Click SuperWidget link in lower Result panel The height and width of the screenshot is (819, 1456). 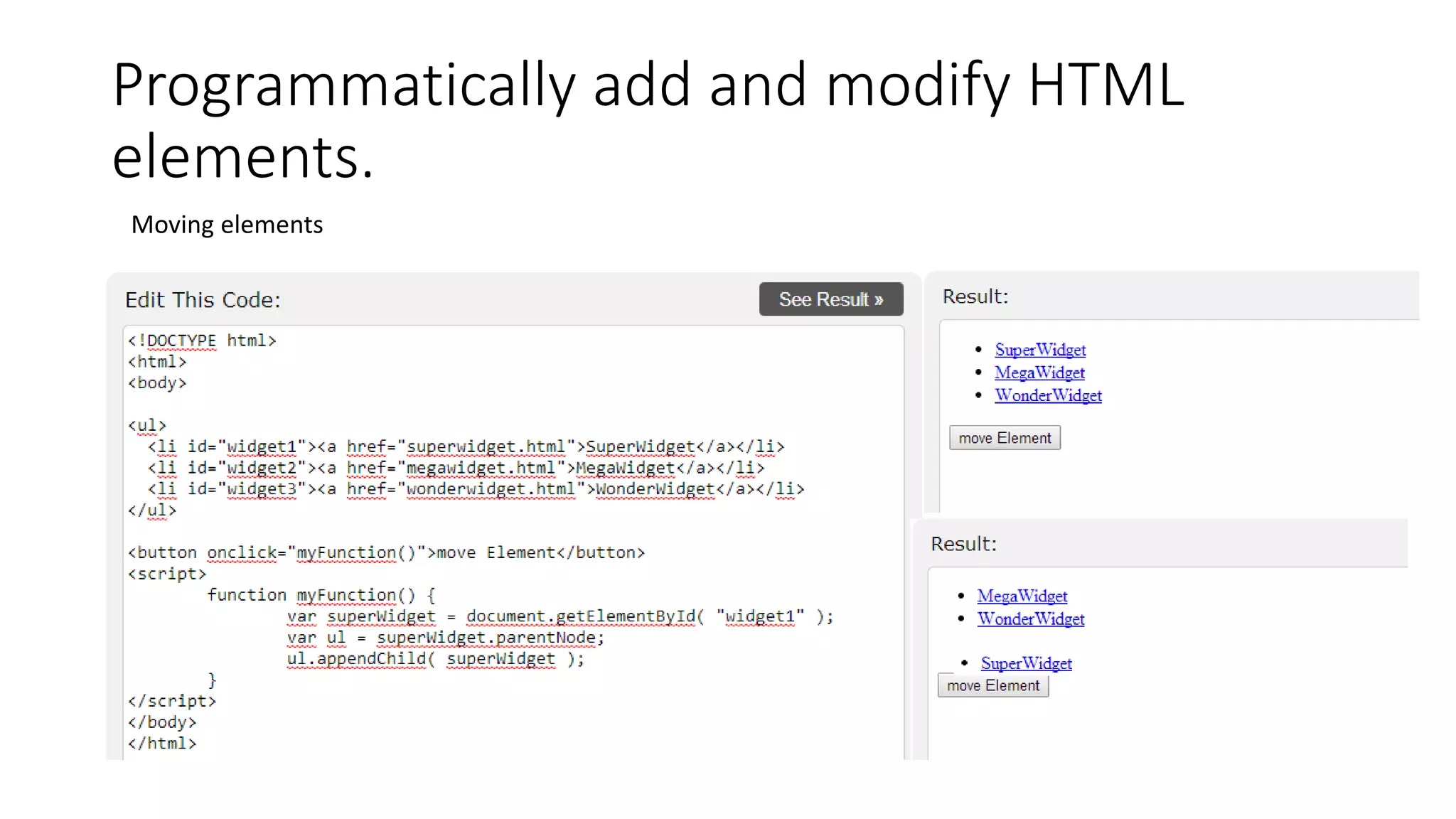point(1027,663)
